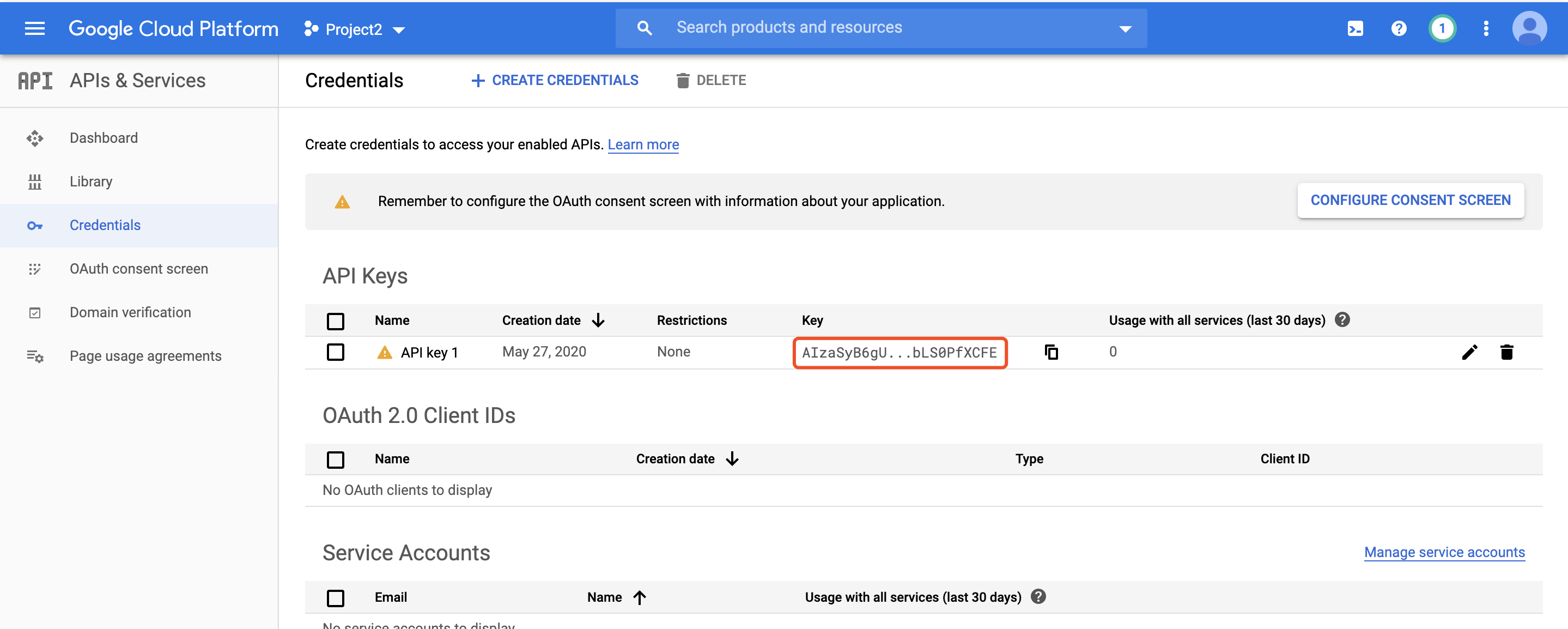Open the Project2 project selector dropdown
Screen dimensions: 1568x629
point(355,29)
